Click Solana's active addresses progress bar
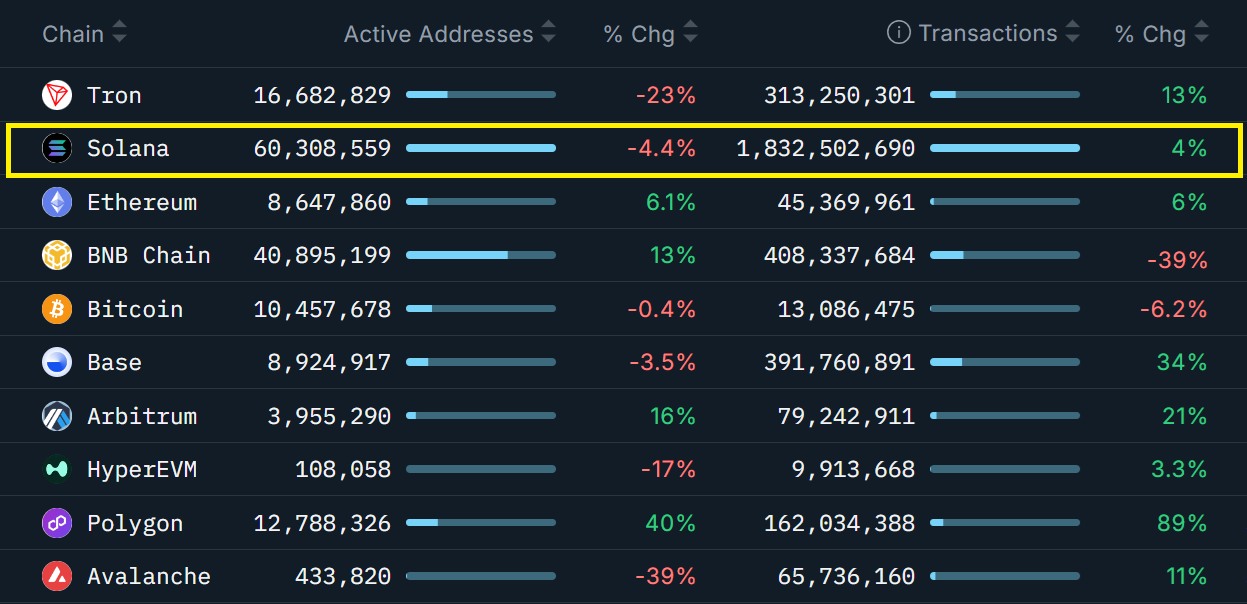This screenshot has width=1247, height=604. (481, 148)
